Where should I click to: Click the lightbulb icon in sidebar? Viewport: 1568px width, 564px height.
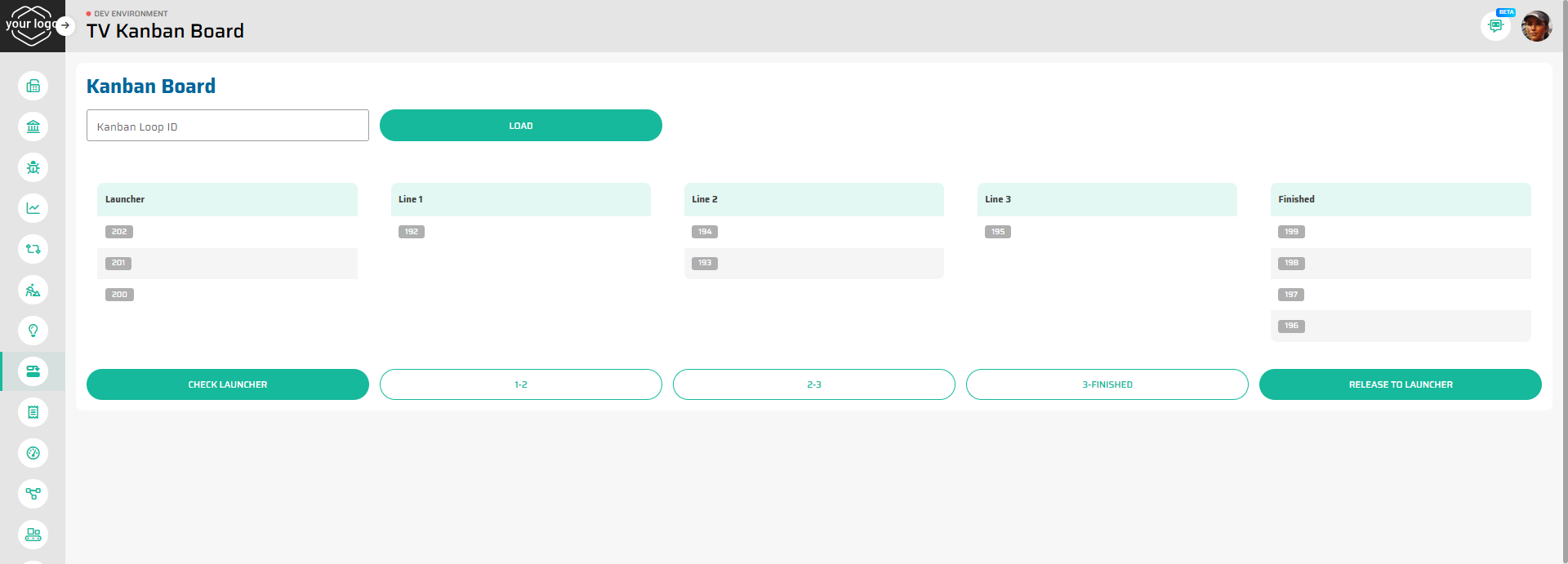click(x=33, y=331)
